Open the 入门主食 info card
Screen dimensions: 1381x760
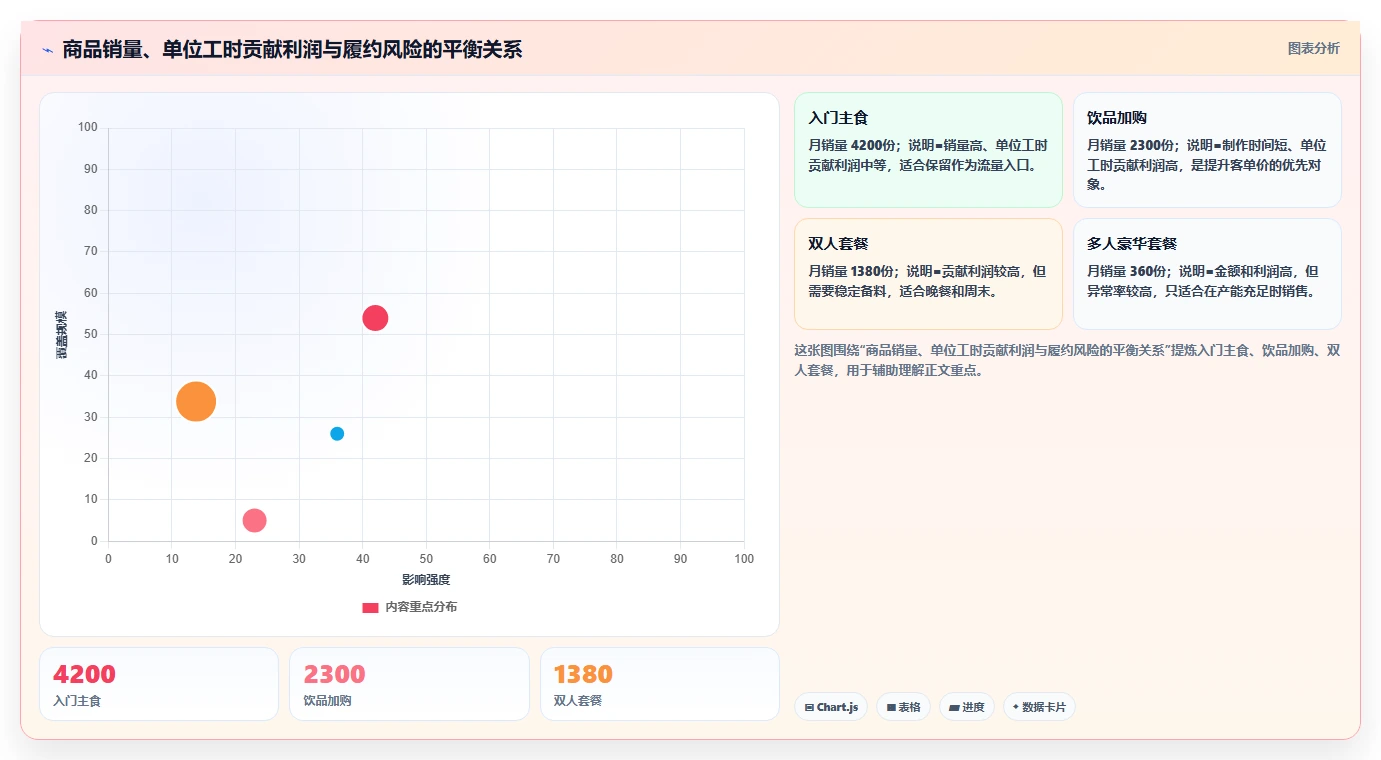(928, 150)
